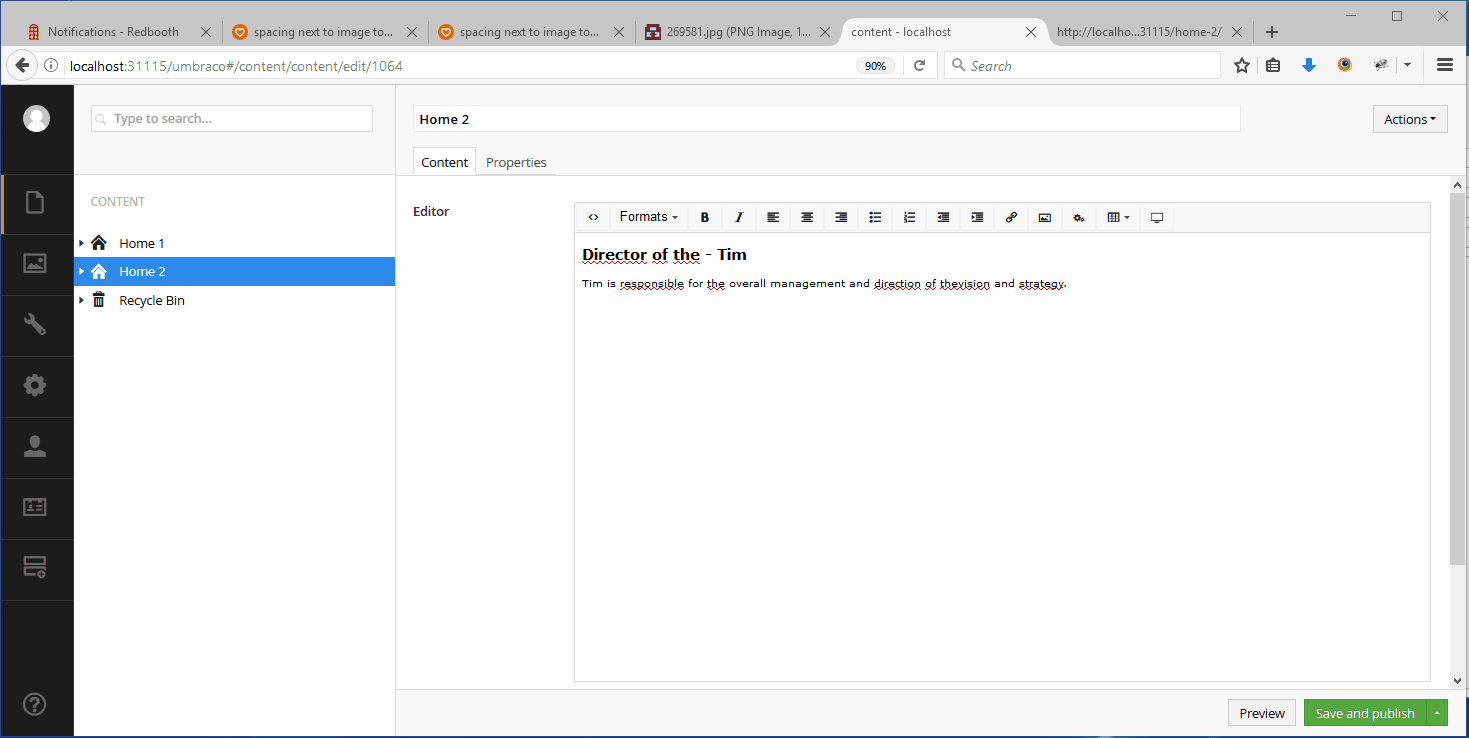
Task: Open the Formats dropdown
Action: tap(648, 217)
